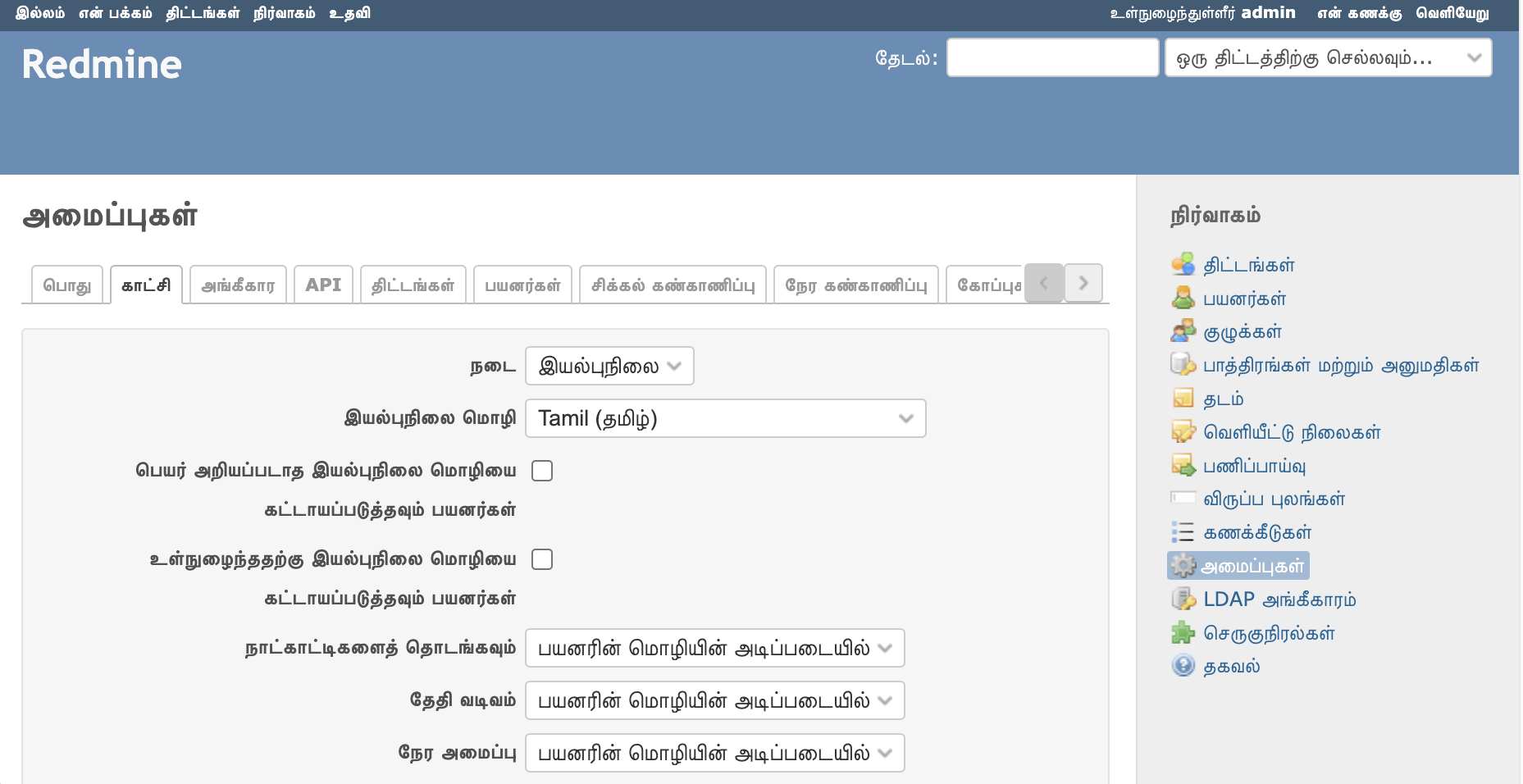Check force default language for logged-in users
This screenshot has width=1523, height=784.
[542, 558]
